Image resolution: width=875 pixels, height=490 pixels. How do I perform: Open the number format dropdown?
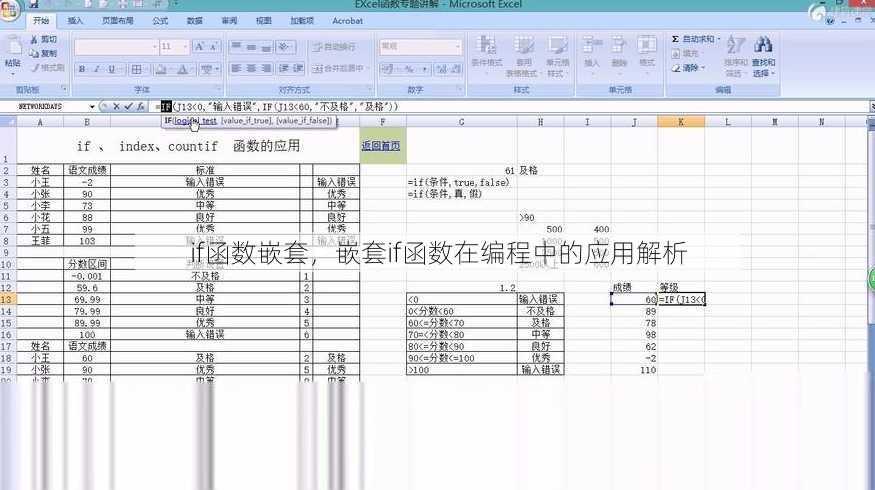[458, 47]
